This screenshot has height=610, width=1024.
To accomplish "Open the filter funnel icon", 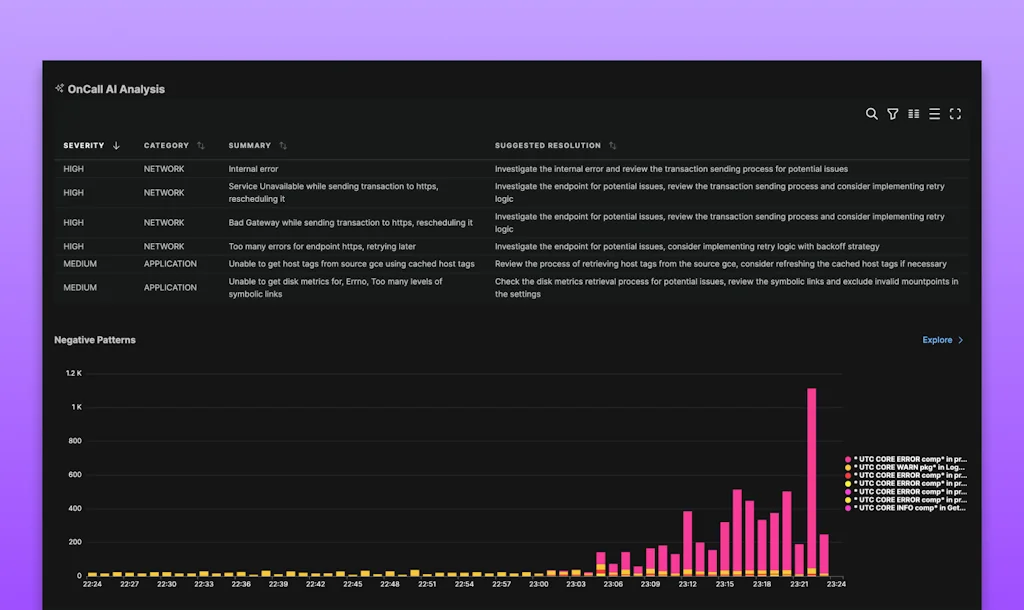I will coord(892,114).
